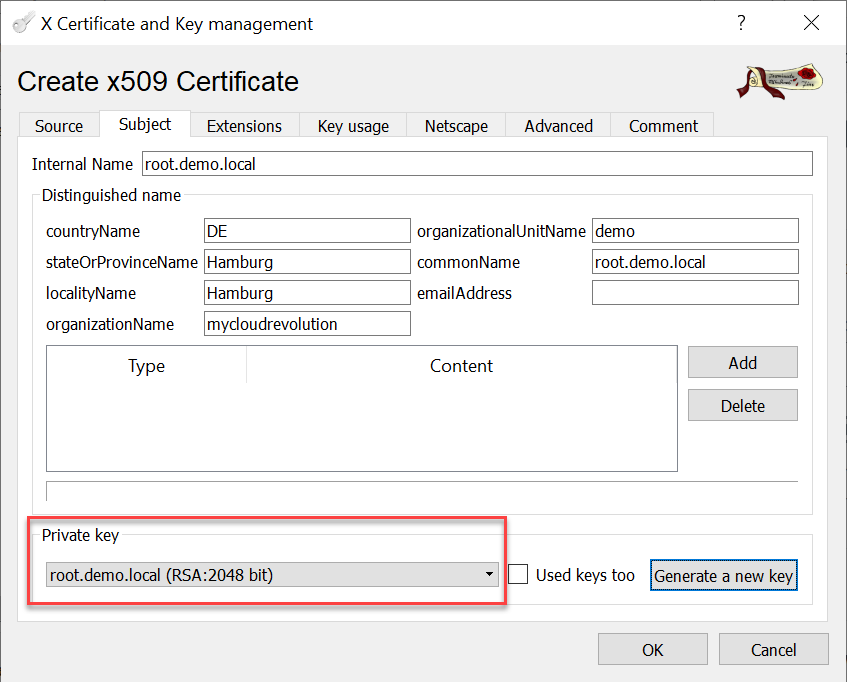This screenshot has height=682, width=847.
Task: Select the Type column header
Action: click(146, 366)
